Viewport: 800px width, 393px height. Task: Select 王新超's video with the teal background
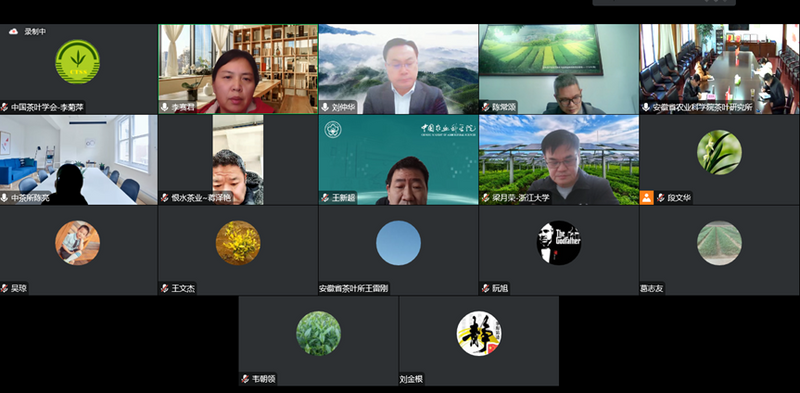click(x=398, y=160)
